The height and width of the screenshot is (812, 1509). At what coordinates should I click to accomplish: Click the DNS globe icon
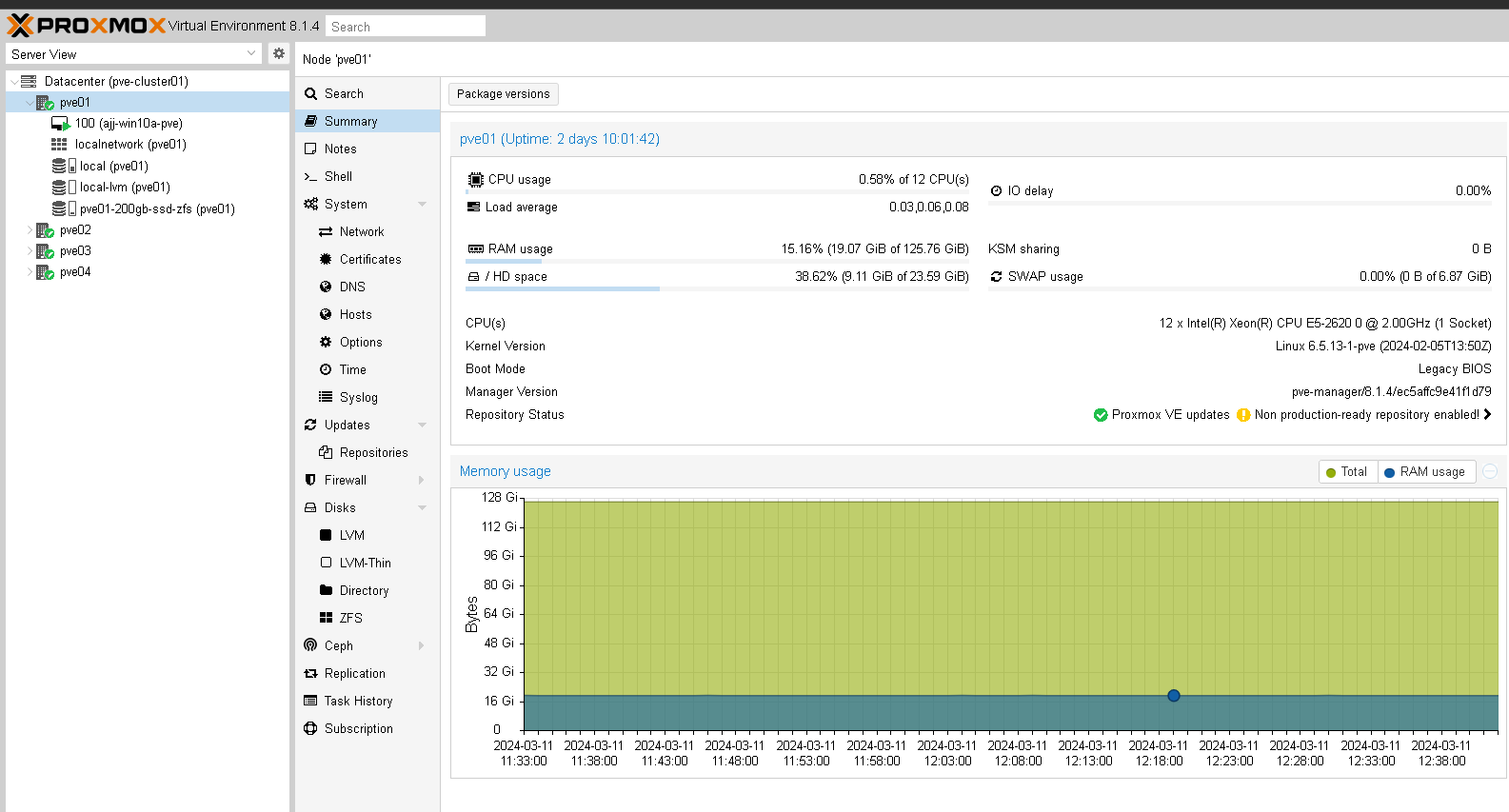click(x=326, y=287)
